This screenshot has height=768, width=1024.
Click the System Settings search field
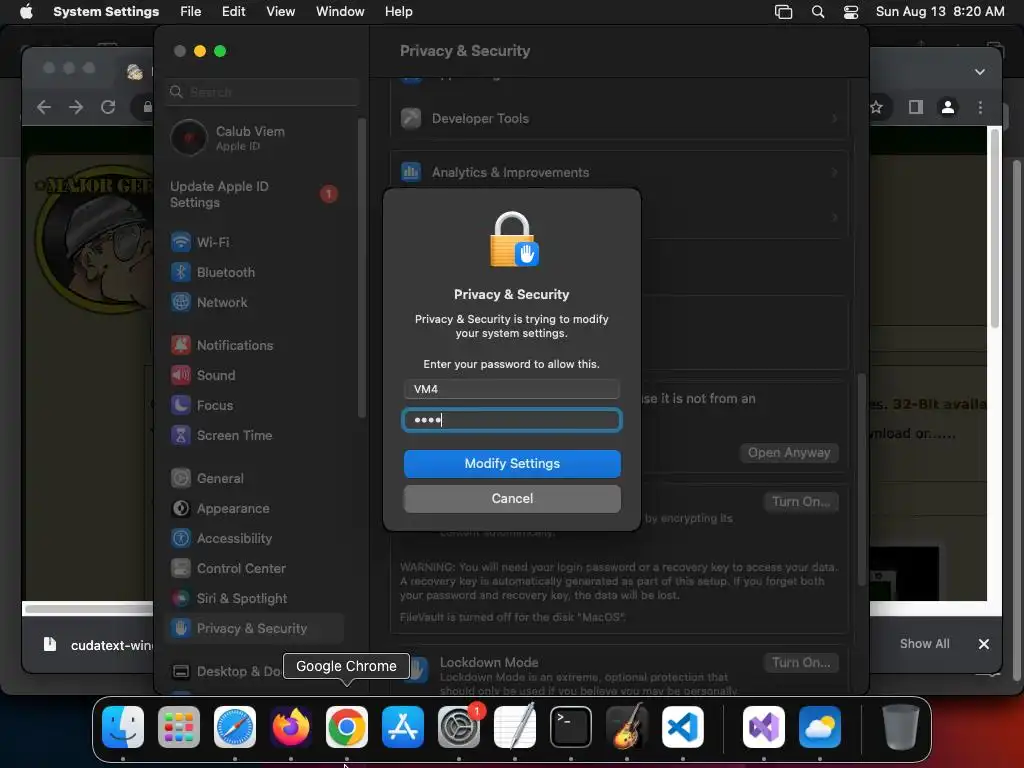[263, 92]
